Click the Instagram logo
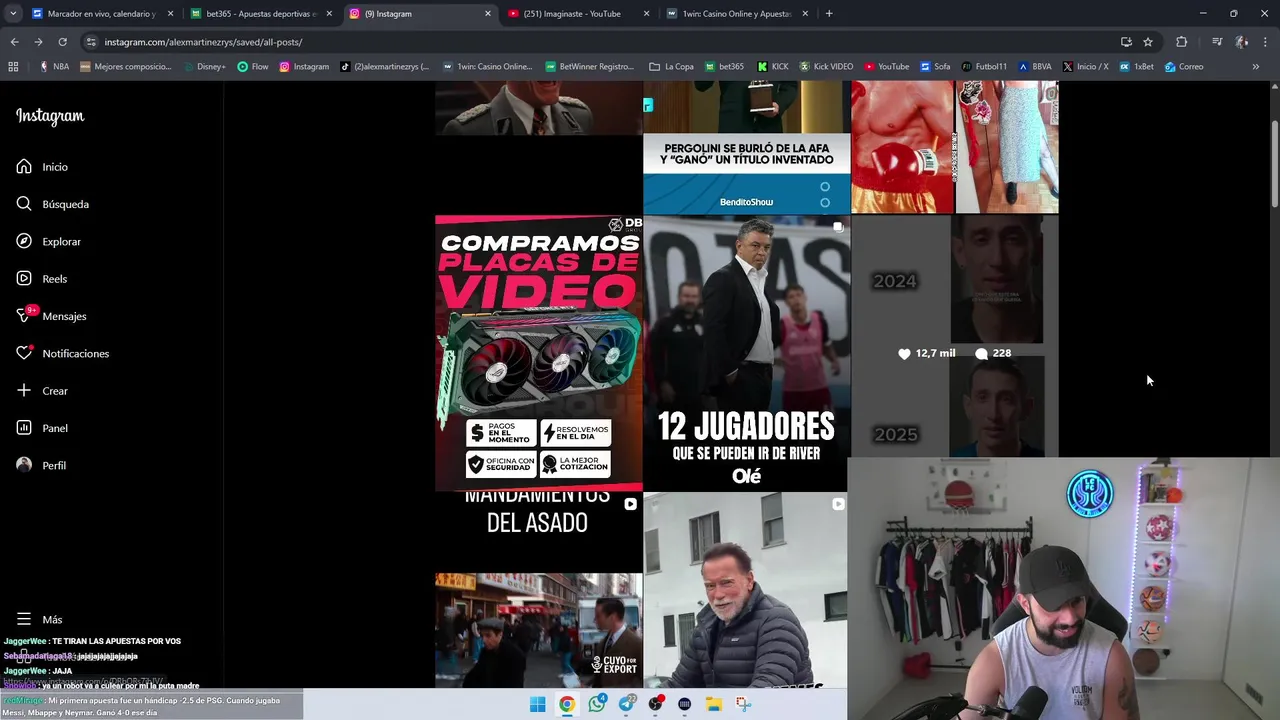Screen dimensions: 1280x720 [50, 116]
